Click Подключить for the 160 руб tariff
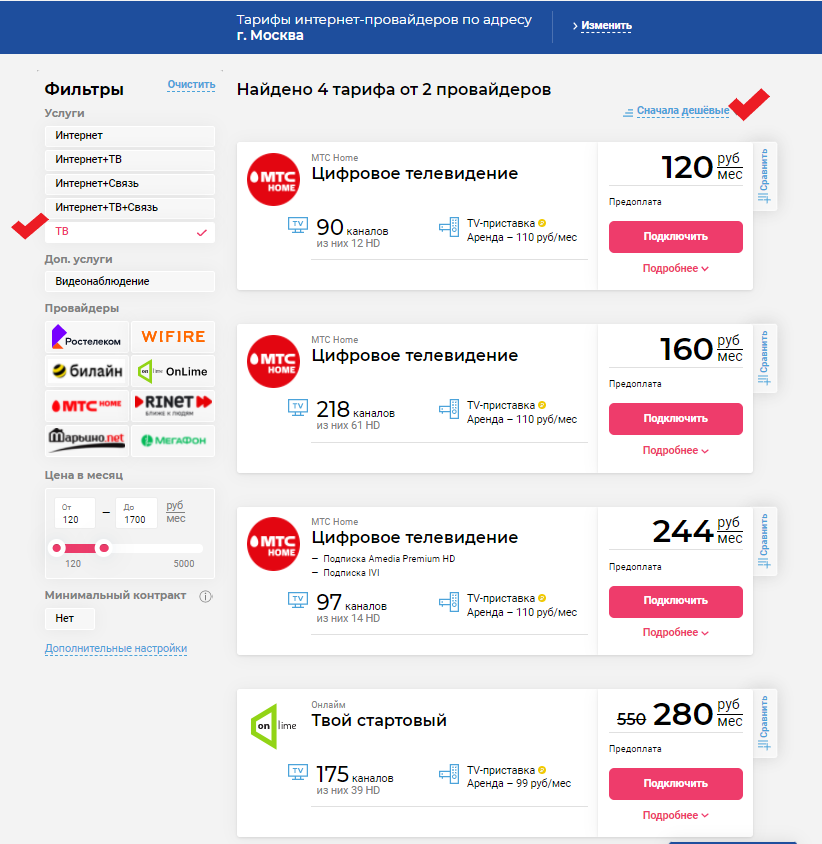 pos(676,419)
